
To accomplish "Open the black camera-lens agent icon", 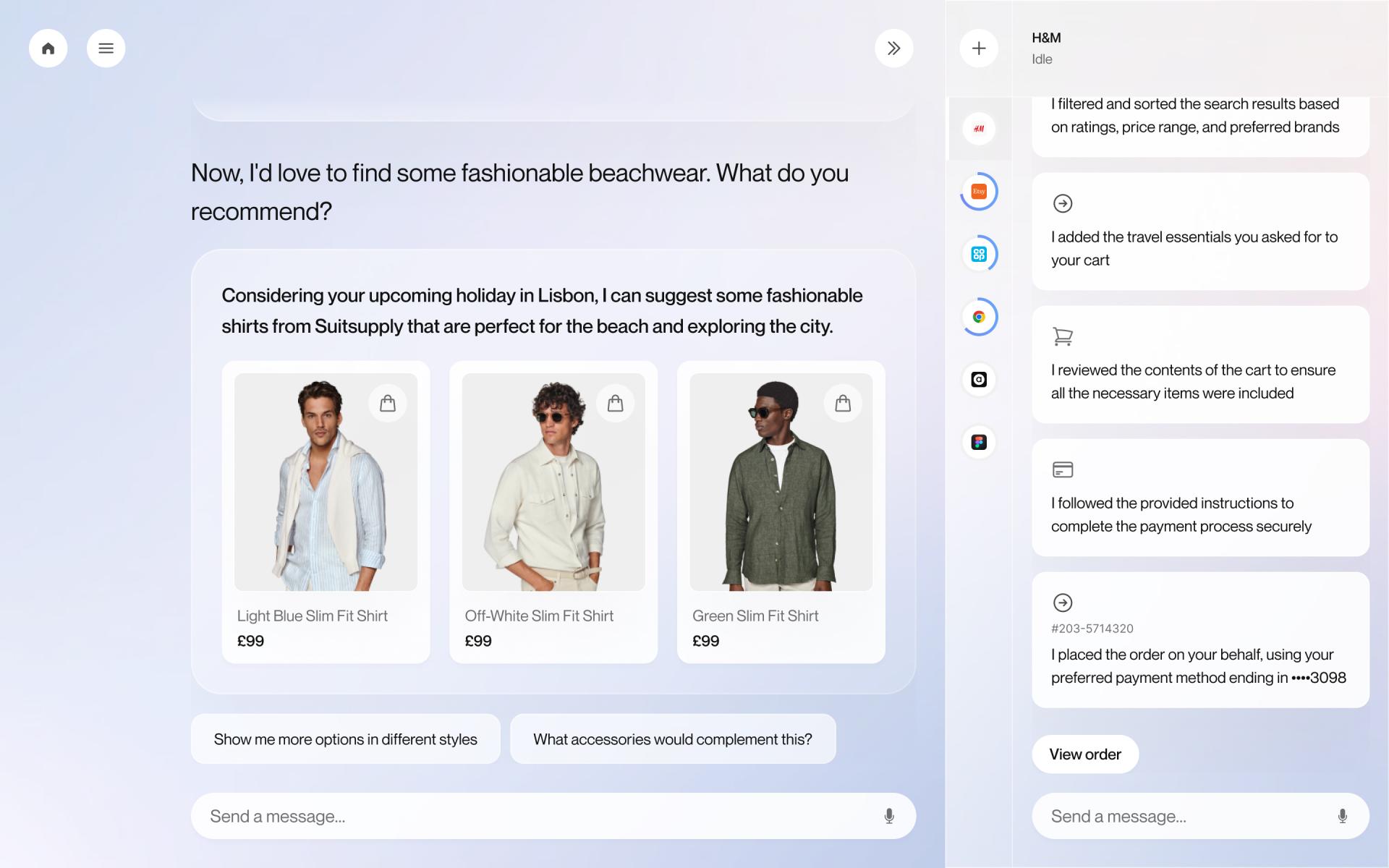I will tap(979, 380).
